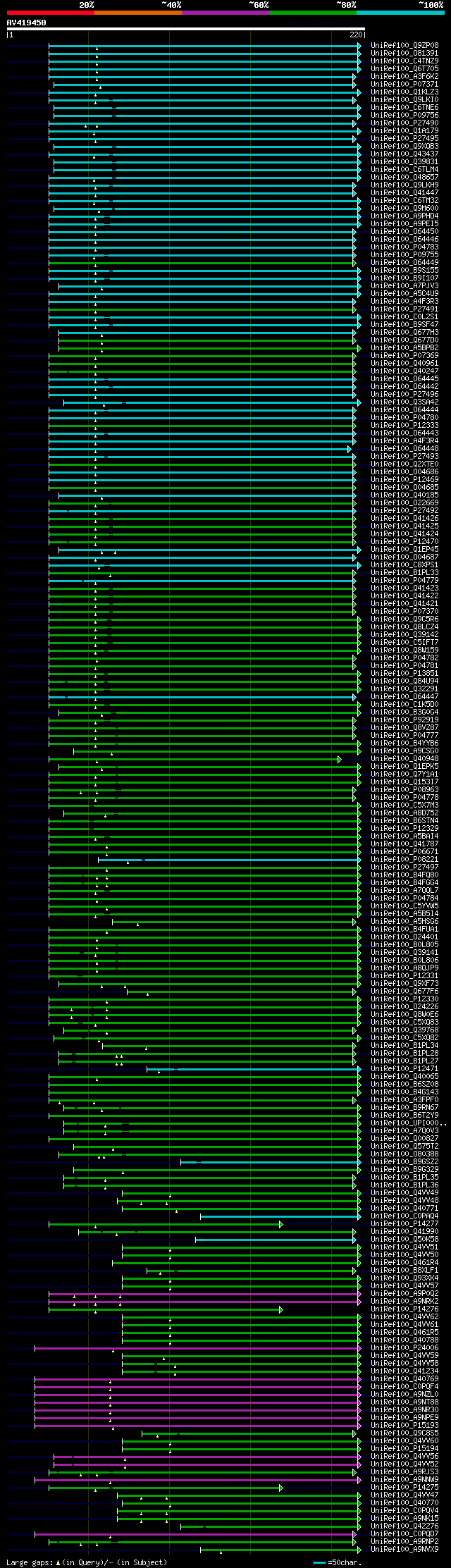Select hit label UniRef100_Q43437

click(x=404, y=154)
